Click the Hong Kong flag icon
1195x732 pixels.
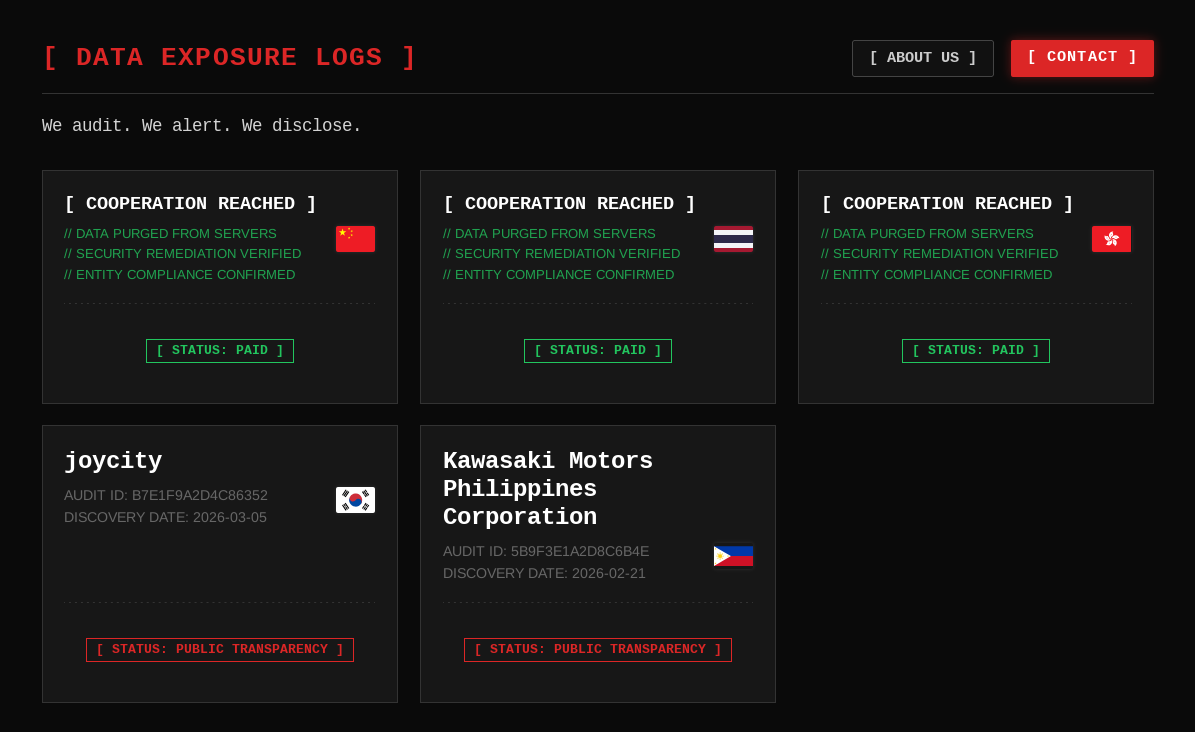point(1111,238)
